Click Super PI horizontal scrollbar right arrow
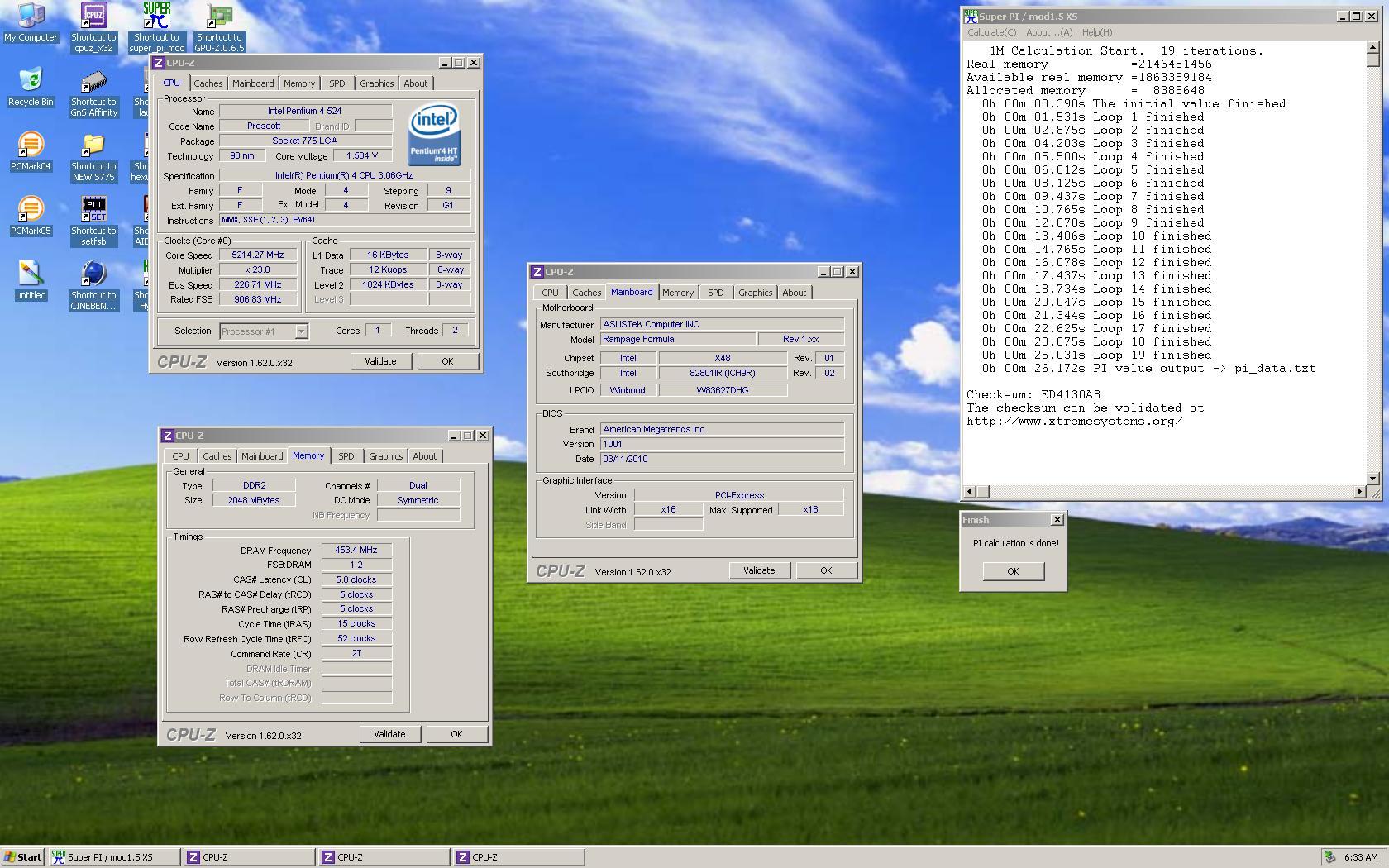 (1359, 492)
